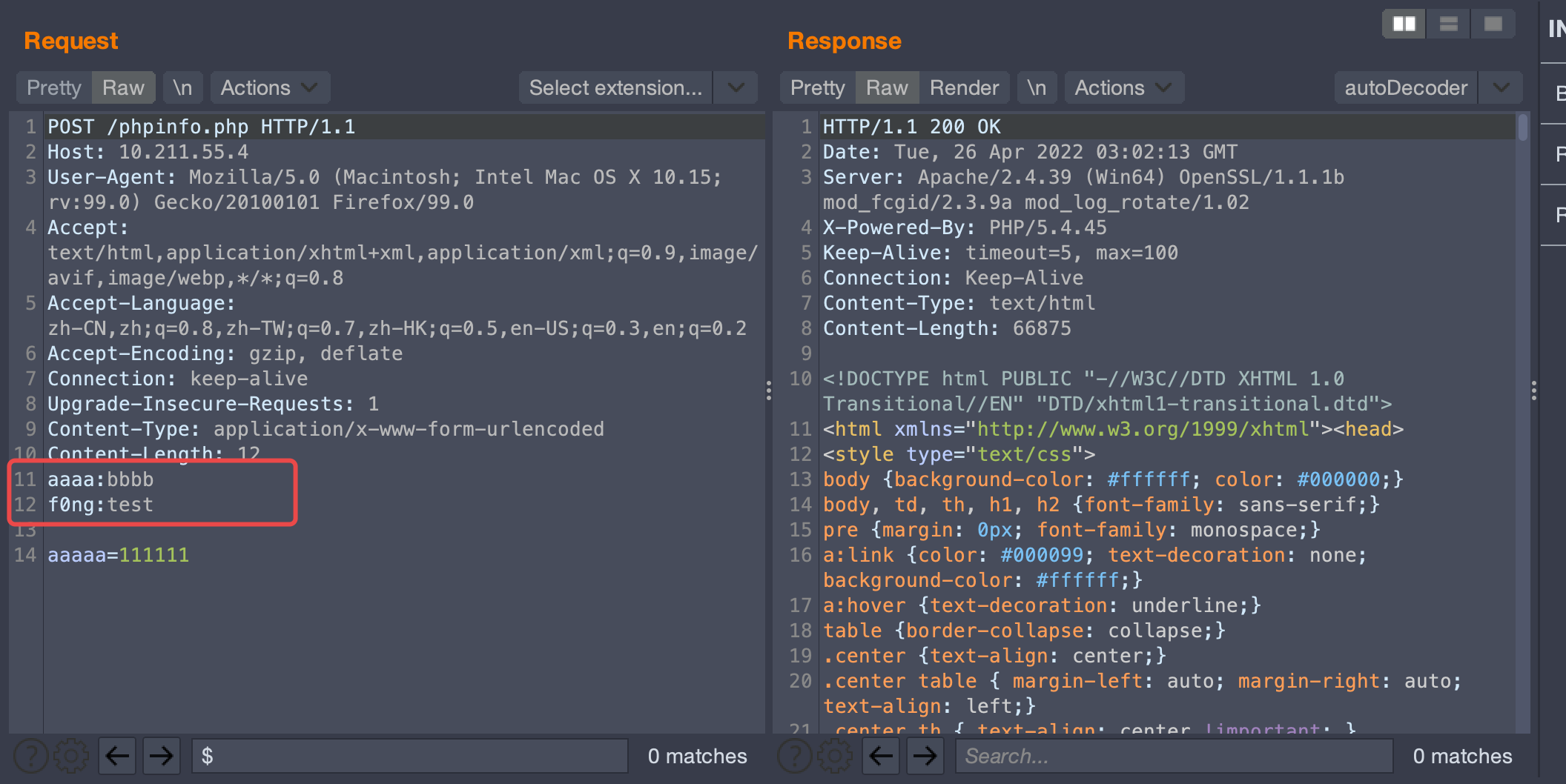Switch request view to Pretty tab
1566x784 pixels.
pos(54,87)
